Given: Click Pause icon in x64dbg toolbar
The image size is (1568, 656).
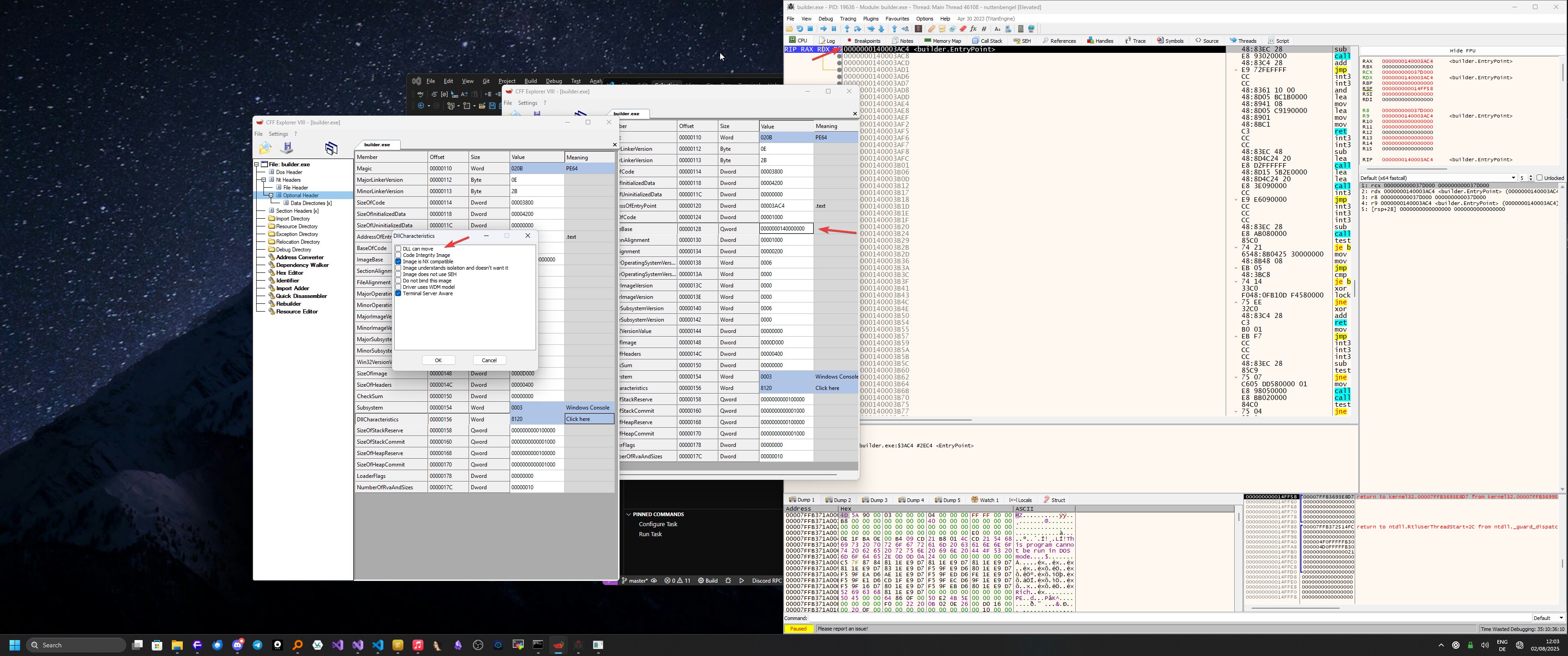Looking at the screenshot, I should [834, 29].
